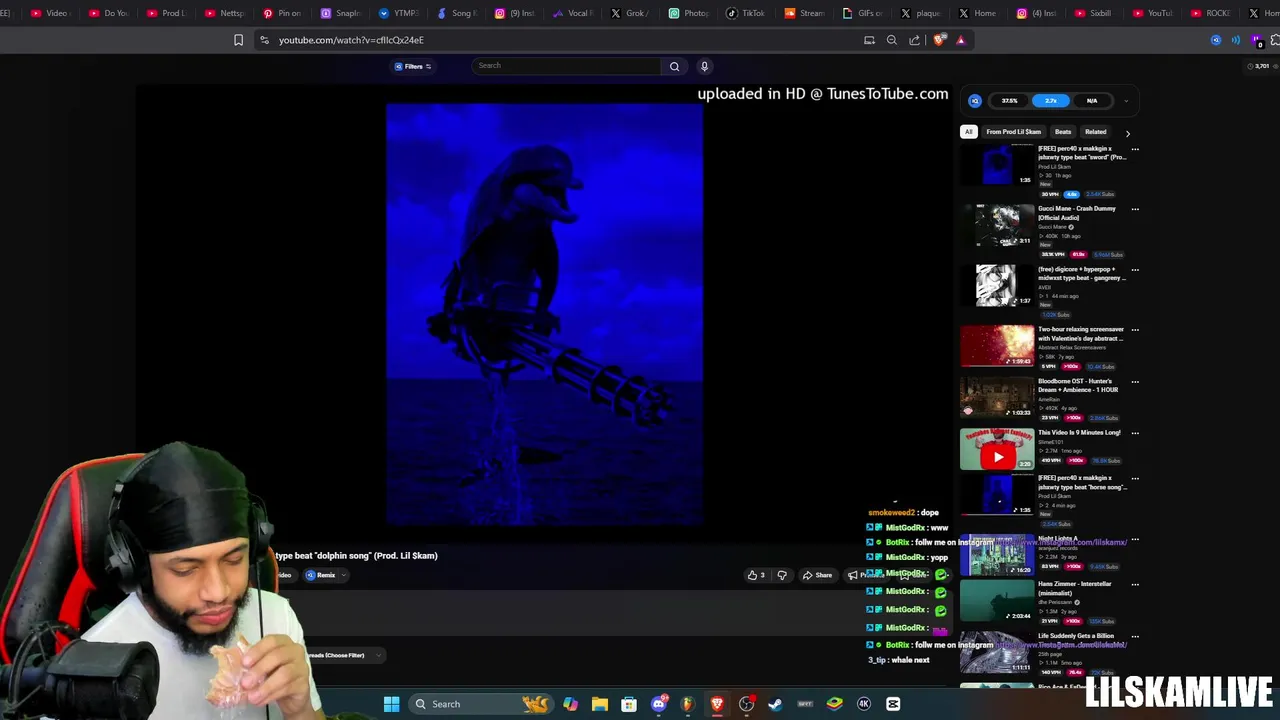1280x720 pixels.
Task: Open more options for Hans Zimmer Interstellar
Action: [x=1135, y=584]
